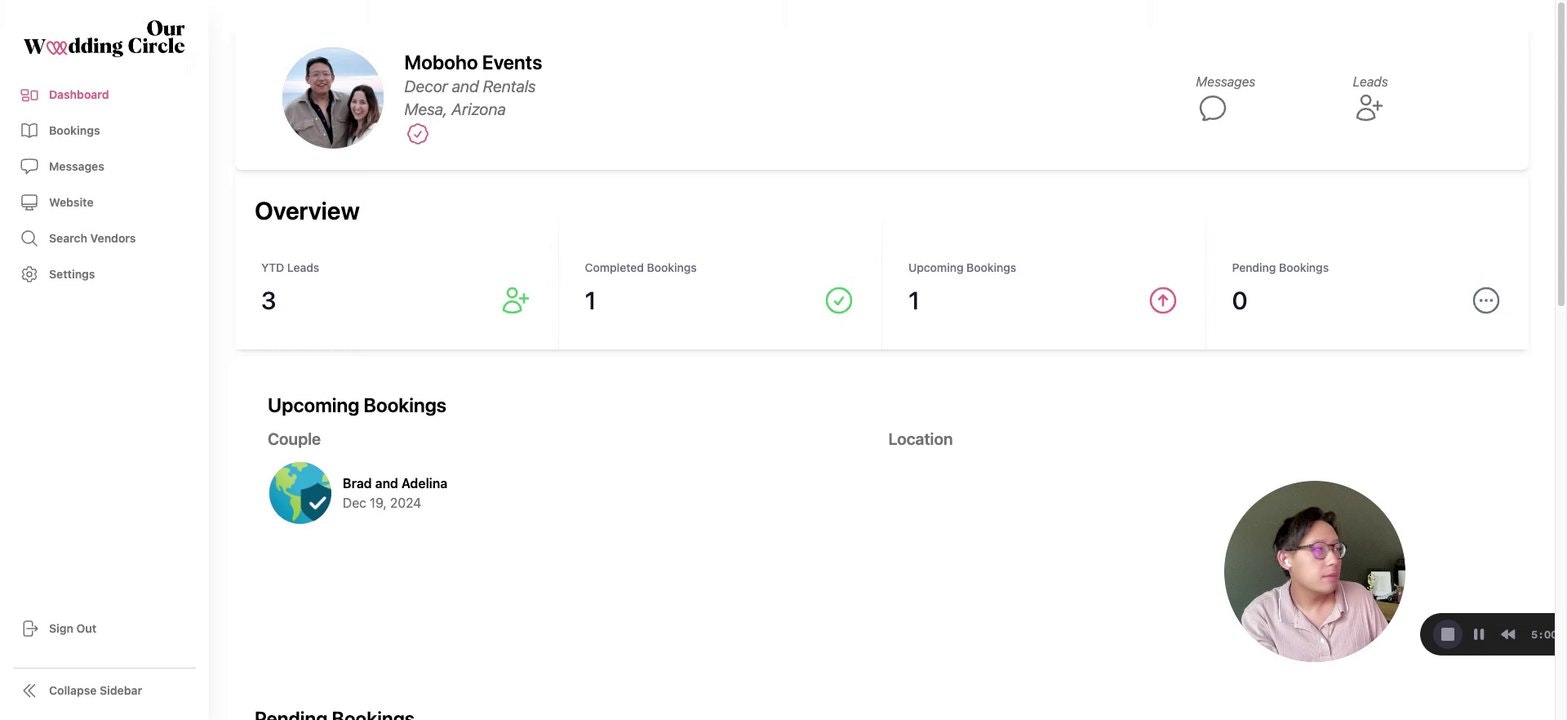This screenshot has height=720, width=1567.
Task: Sign out of the account
Action: tap(72, 629)
